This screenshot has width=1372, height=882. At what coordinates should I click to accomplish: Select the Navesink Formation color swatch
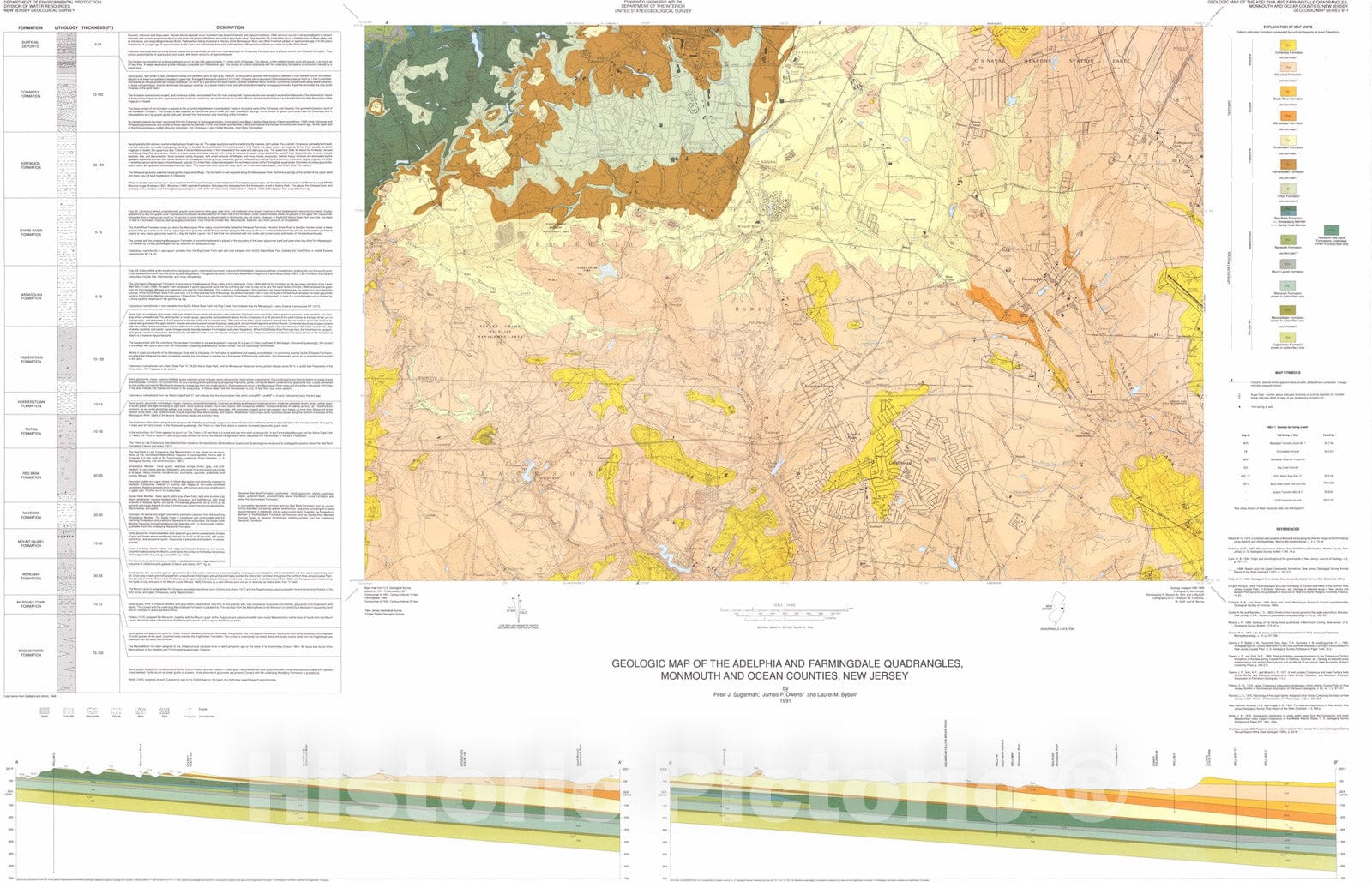(1286, 239)
